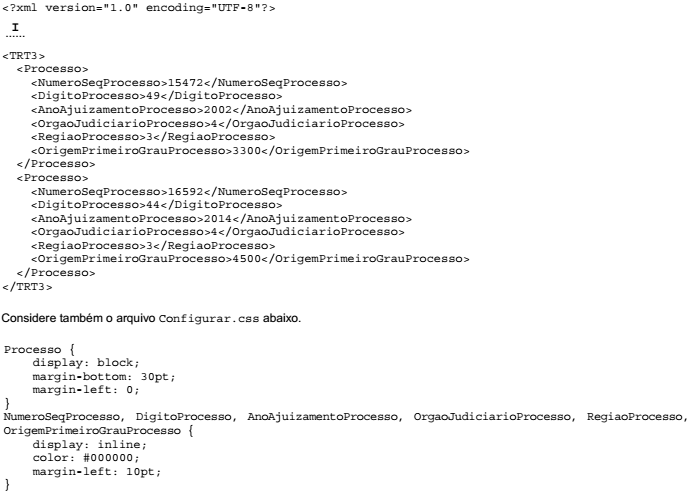Click the DigitoProcesso value 44
Image resolution: width=687 pixels, height=492 pixels.
click(153, 205)
